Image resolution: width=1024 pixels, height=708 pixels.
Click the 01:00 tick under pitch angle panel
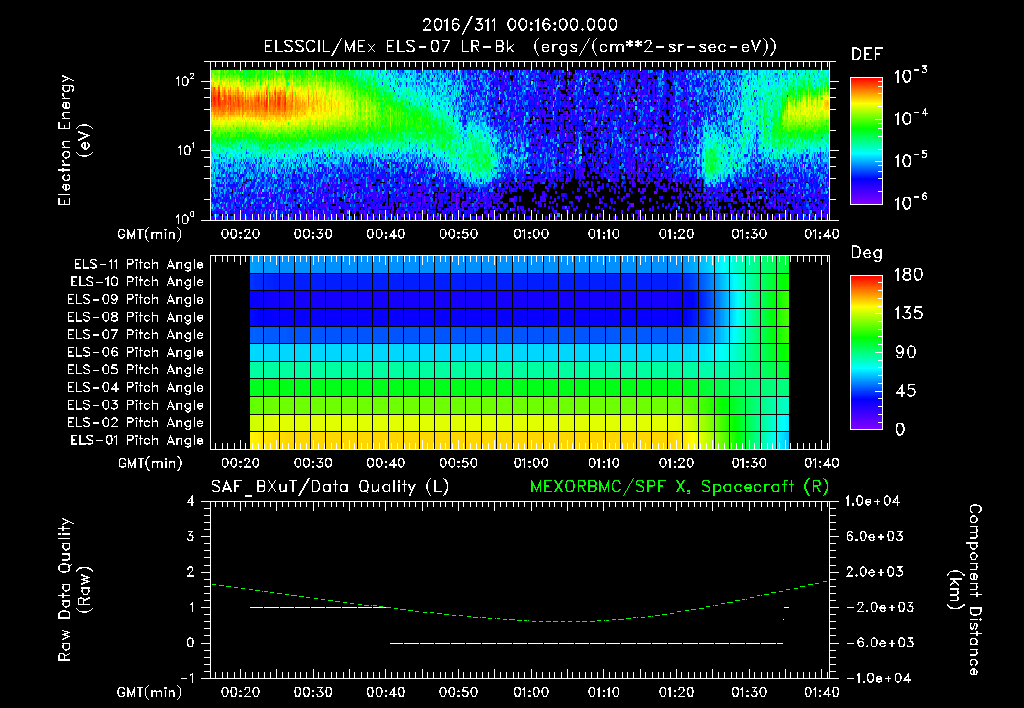click(x=531, y=463)
